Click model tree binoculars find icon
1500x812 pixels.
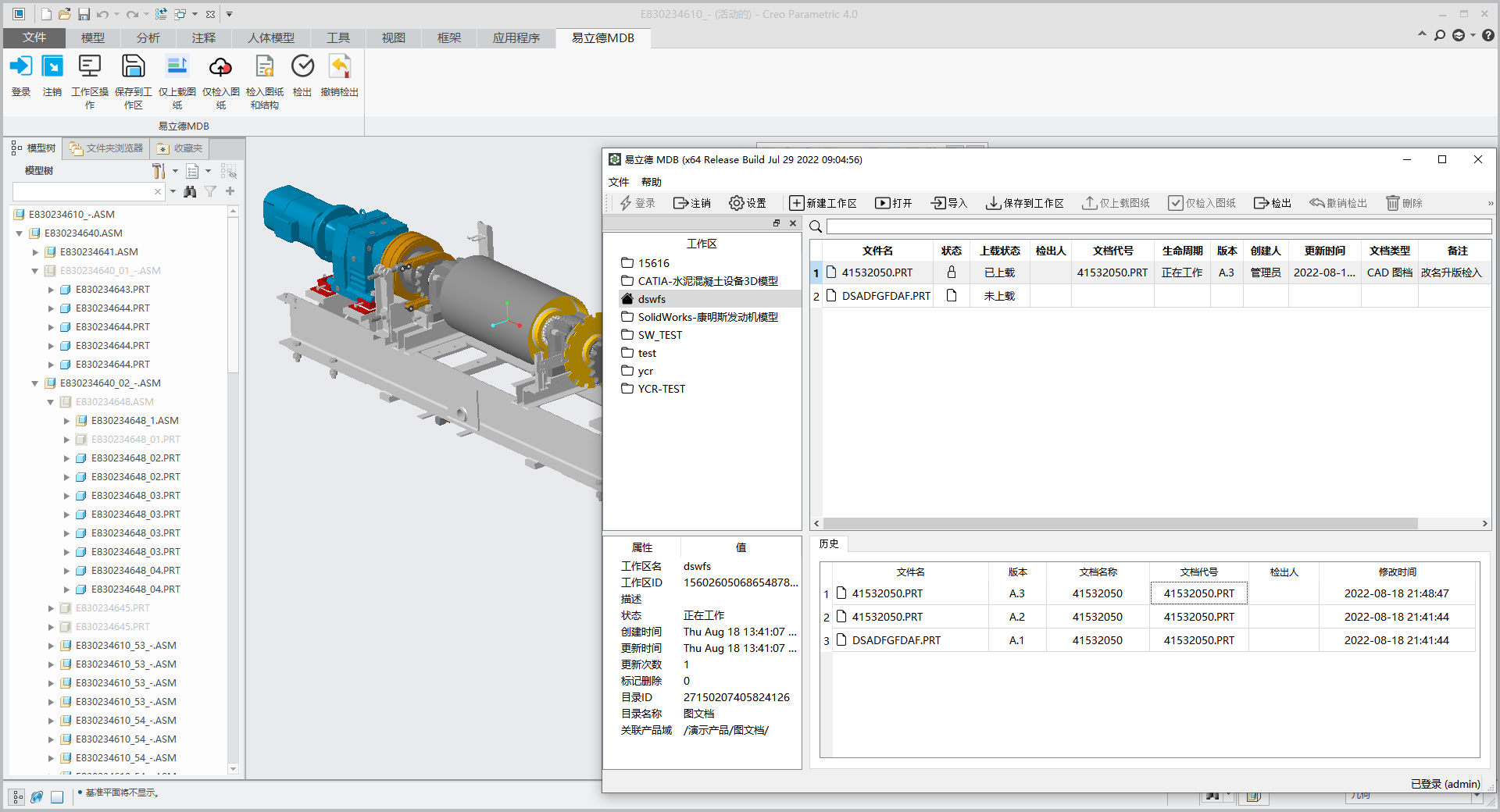click(190, 191)
